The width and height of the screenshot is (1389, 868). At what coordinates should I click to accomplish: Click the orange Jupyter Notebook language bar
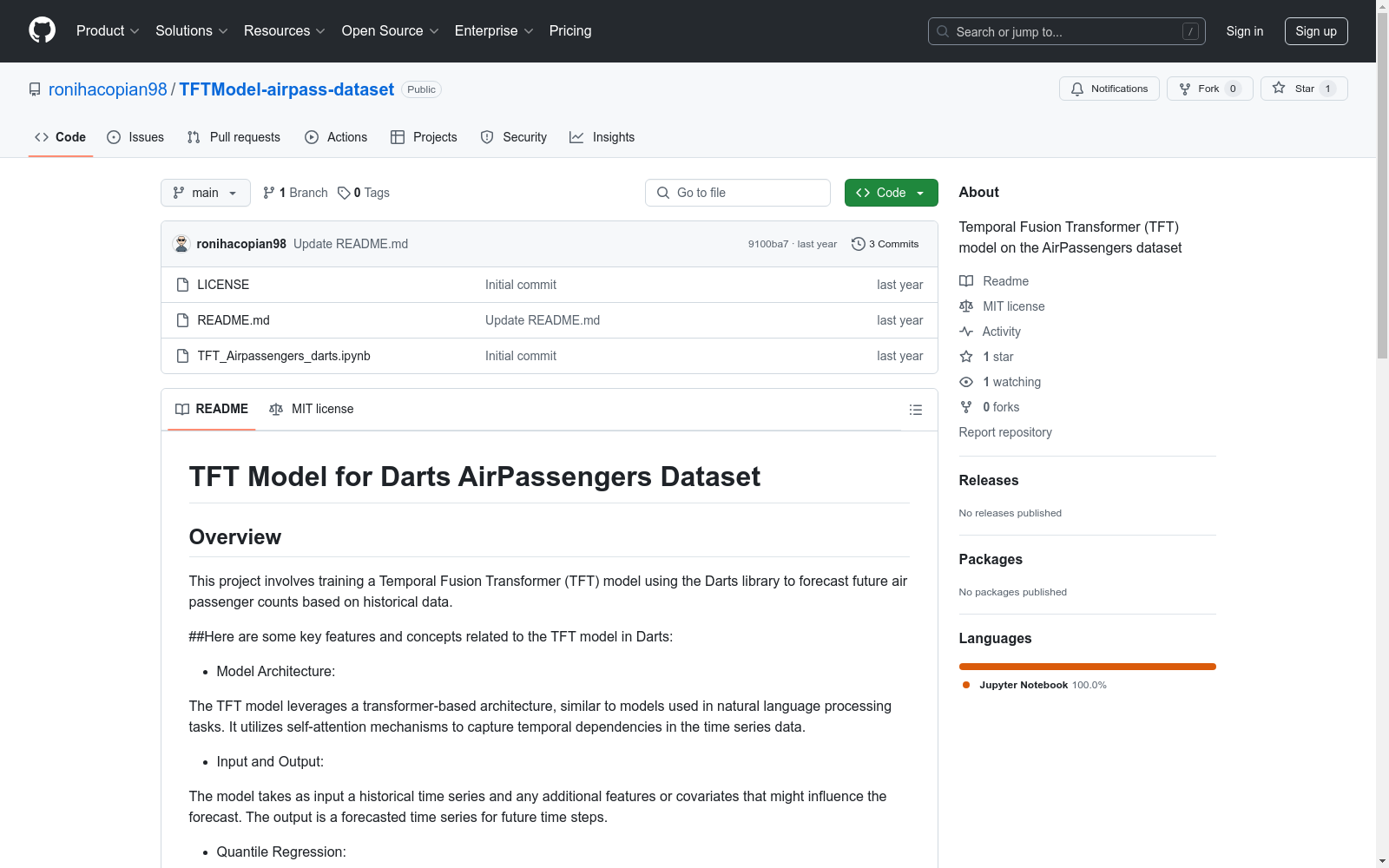tap(1088, 667)
